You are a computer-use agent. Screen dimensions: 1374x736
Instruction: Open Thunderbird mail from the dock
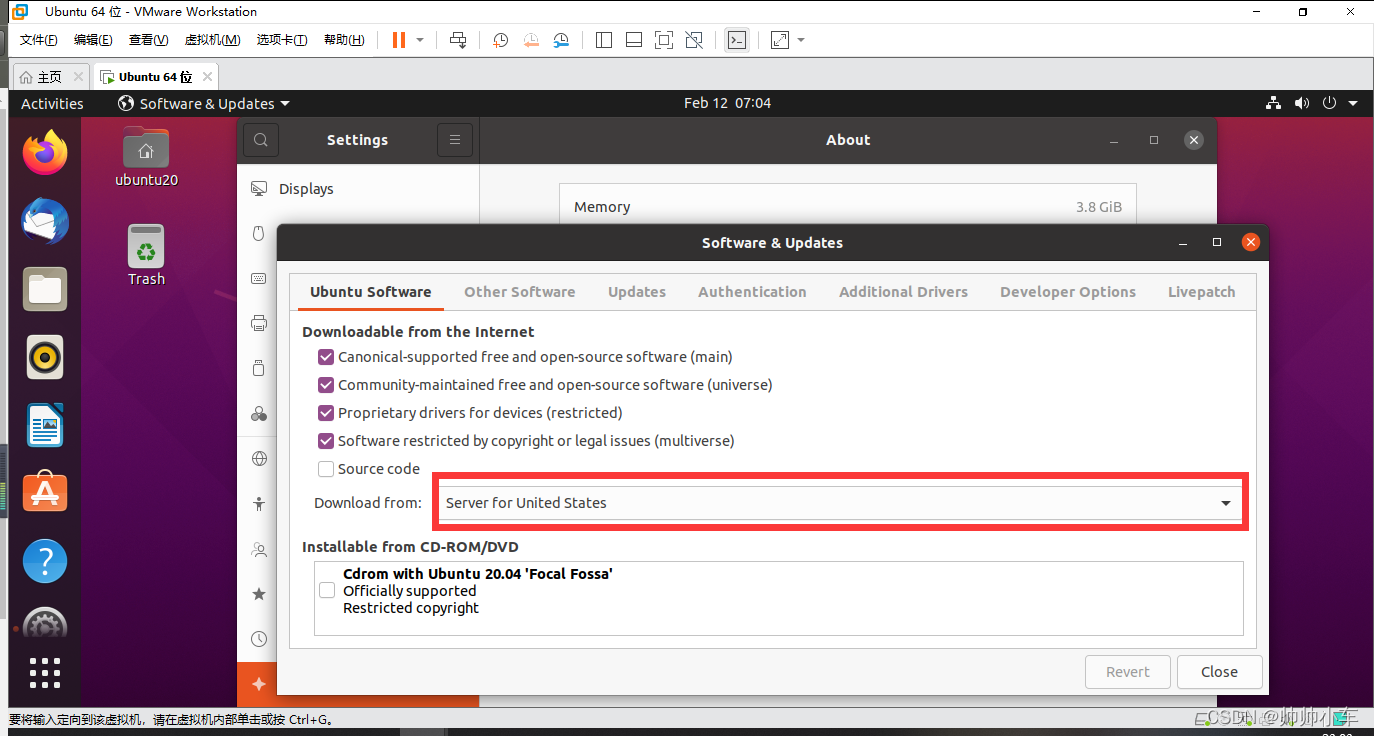[45, 222]
